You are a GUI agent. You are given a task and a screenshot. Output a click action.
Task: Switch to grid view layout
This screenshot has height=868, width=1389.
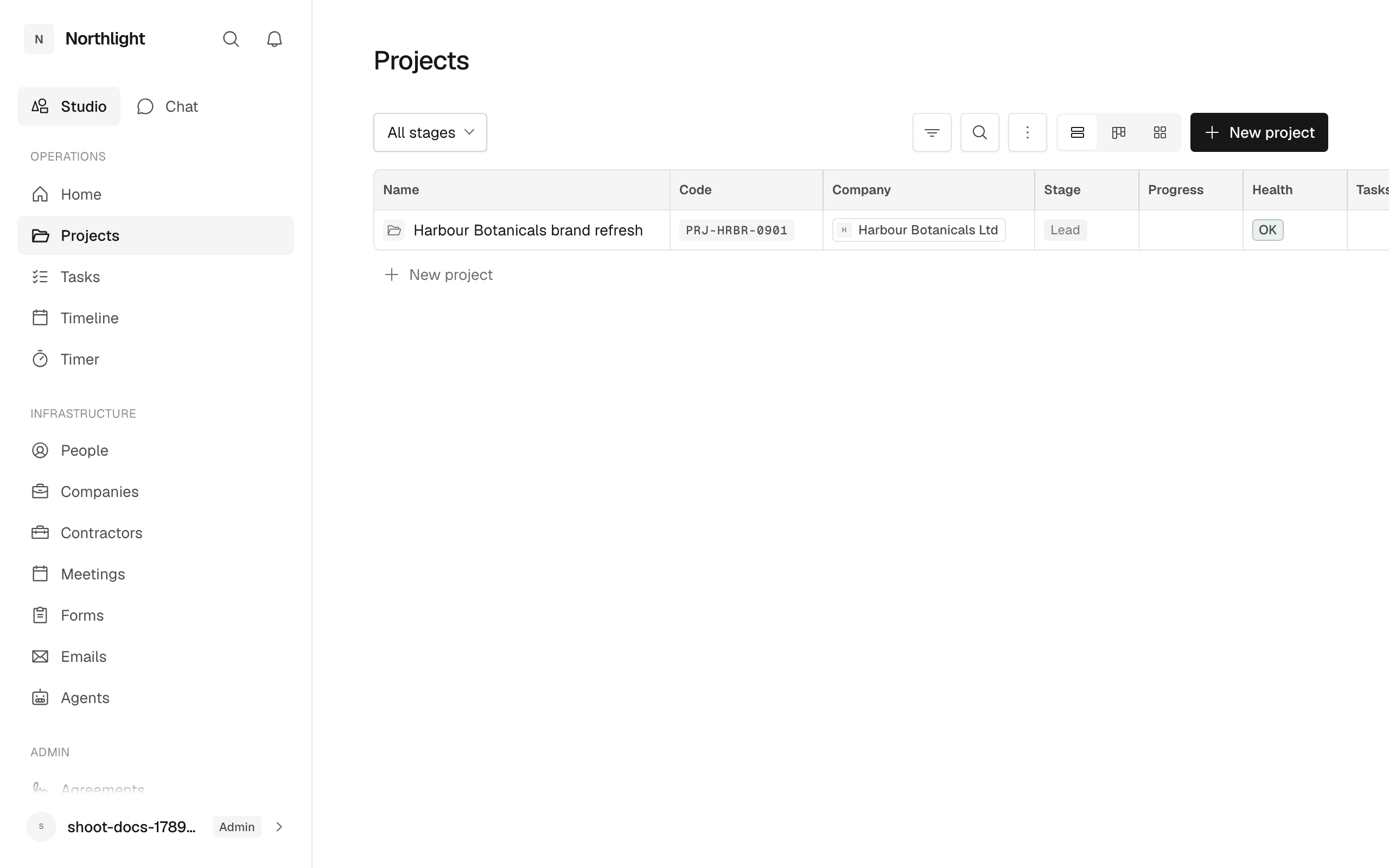1160,132
